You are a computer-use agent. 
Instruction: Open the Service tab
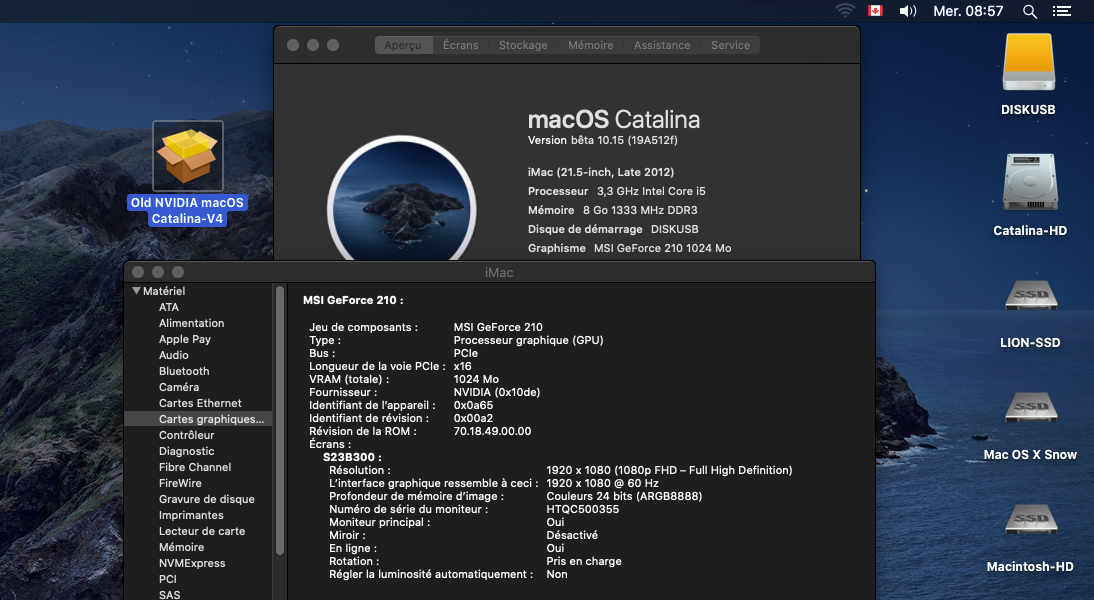click(730, 45)
